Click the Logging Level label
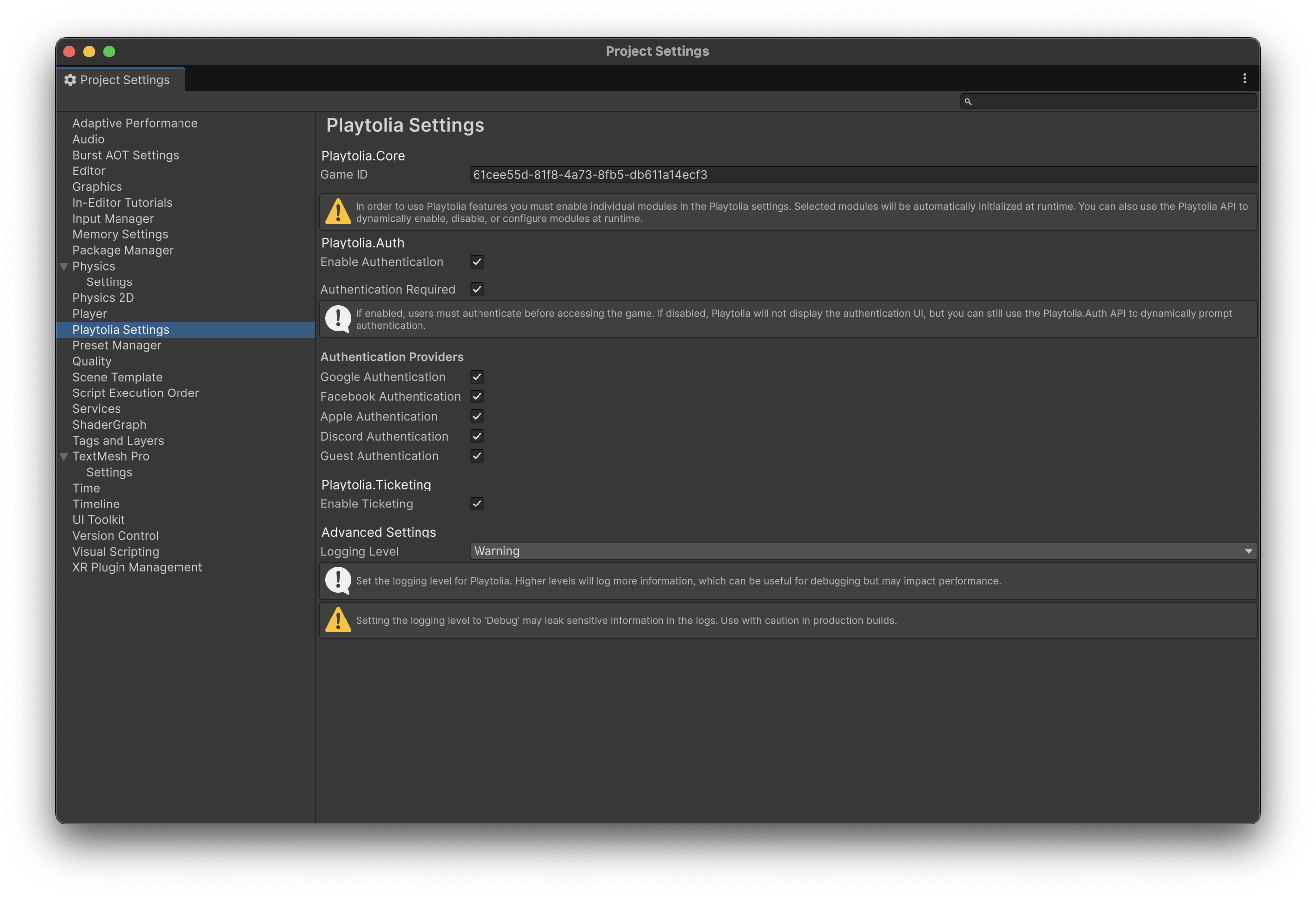 pyautogui.click(x=359, y=551)
